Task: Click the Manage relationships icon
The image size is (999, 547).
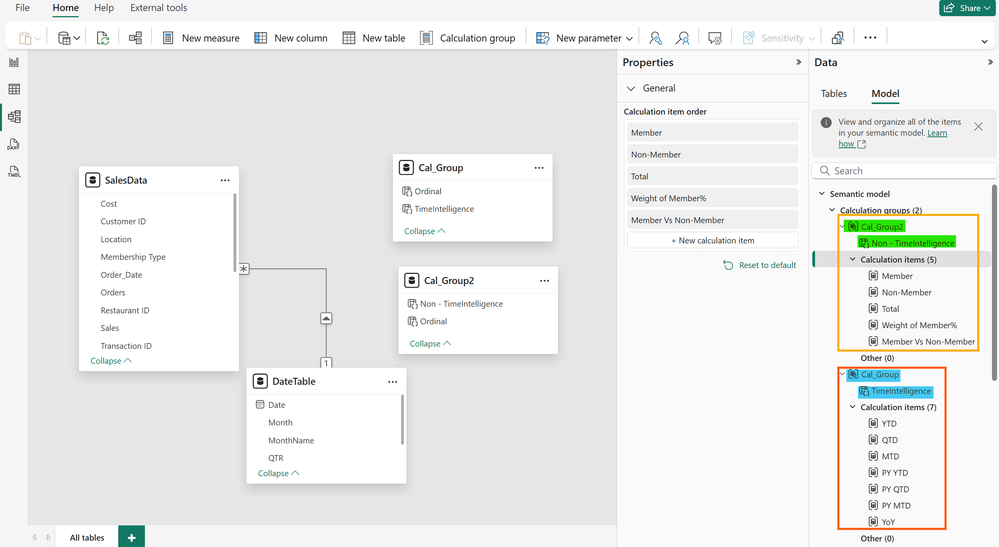Action: tap(135, 38)
